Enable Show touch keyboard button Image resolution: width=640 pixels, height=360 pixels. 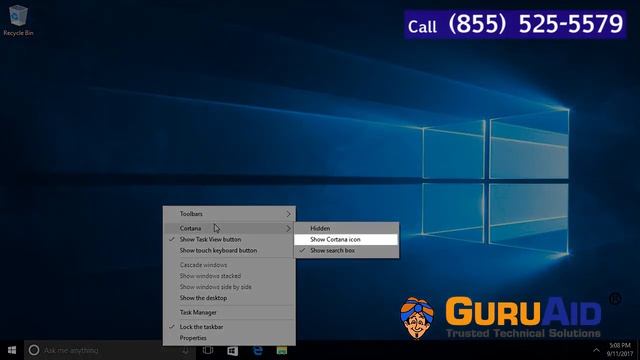point(229,251)
